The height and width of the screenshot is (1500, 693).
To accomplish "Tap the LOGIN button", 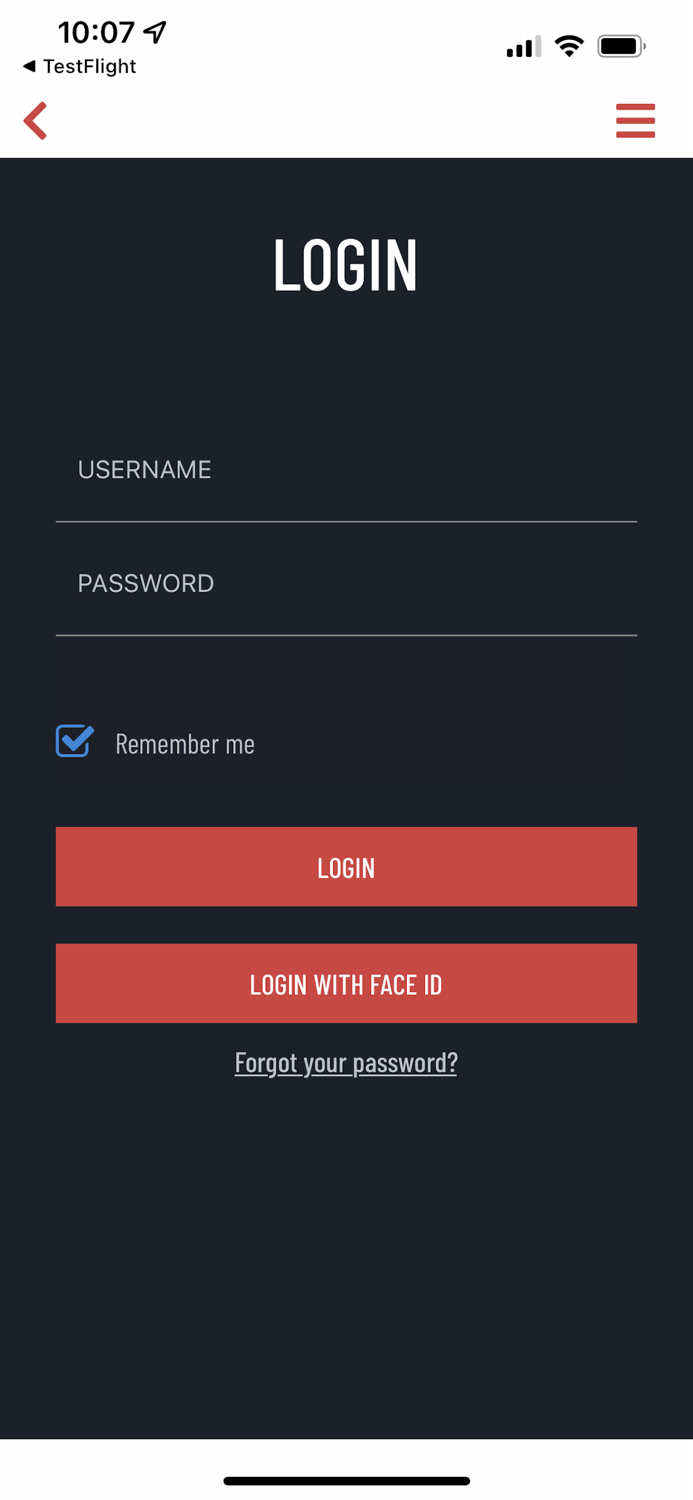I will [x=346, y=866].
